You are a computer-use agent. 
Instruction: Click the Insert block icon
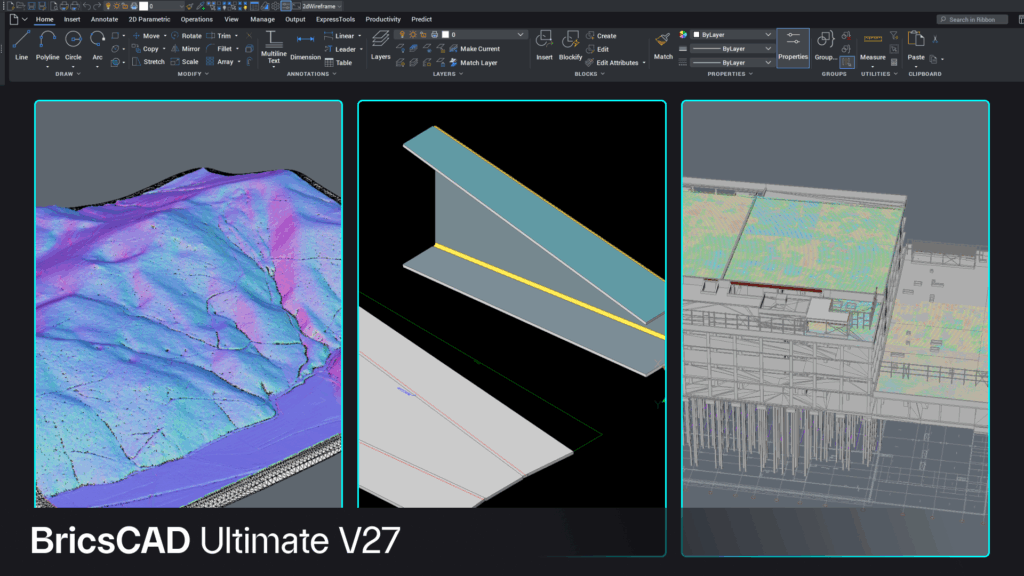click(544, 46)
